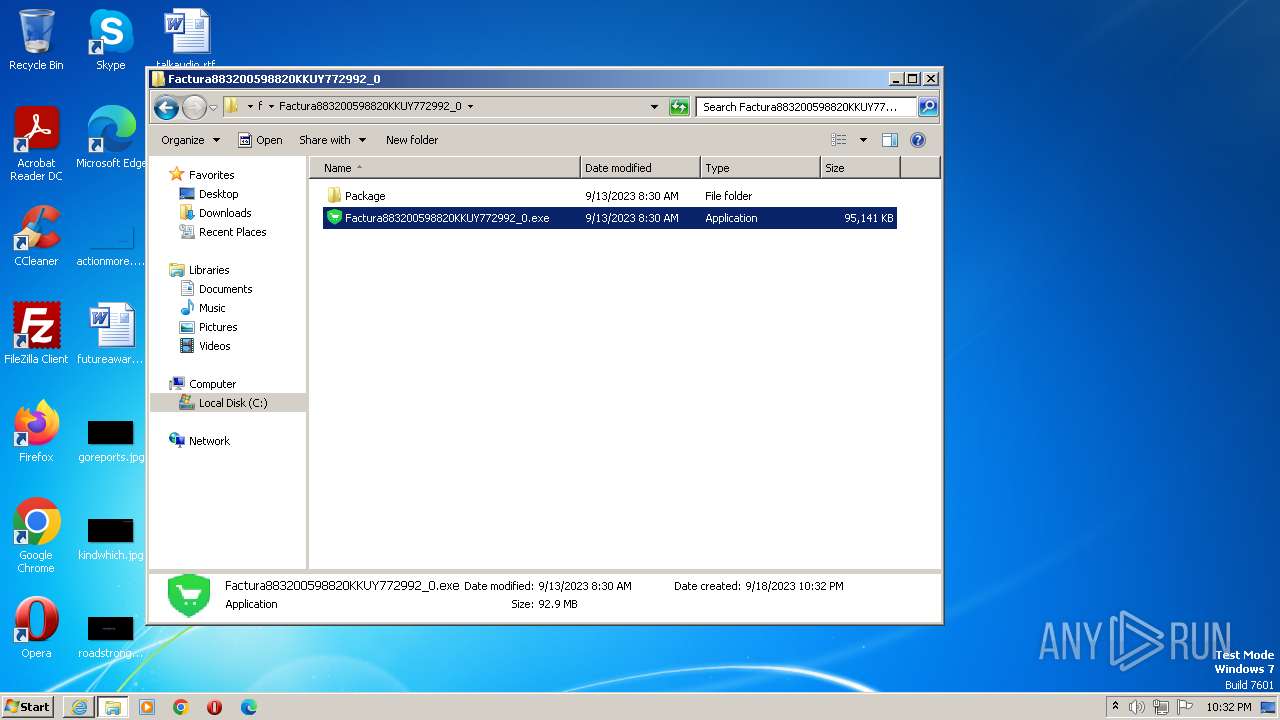This screenshot has width=1280, height=720.
Task: Create a New folder
Action: [412, 140]
